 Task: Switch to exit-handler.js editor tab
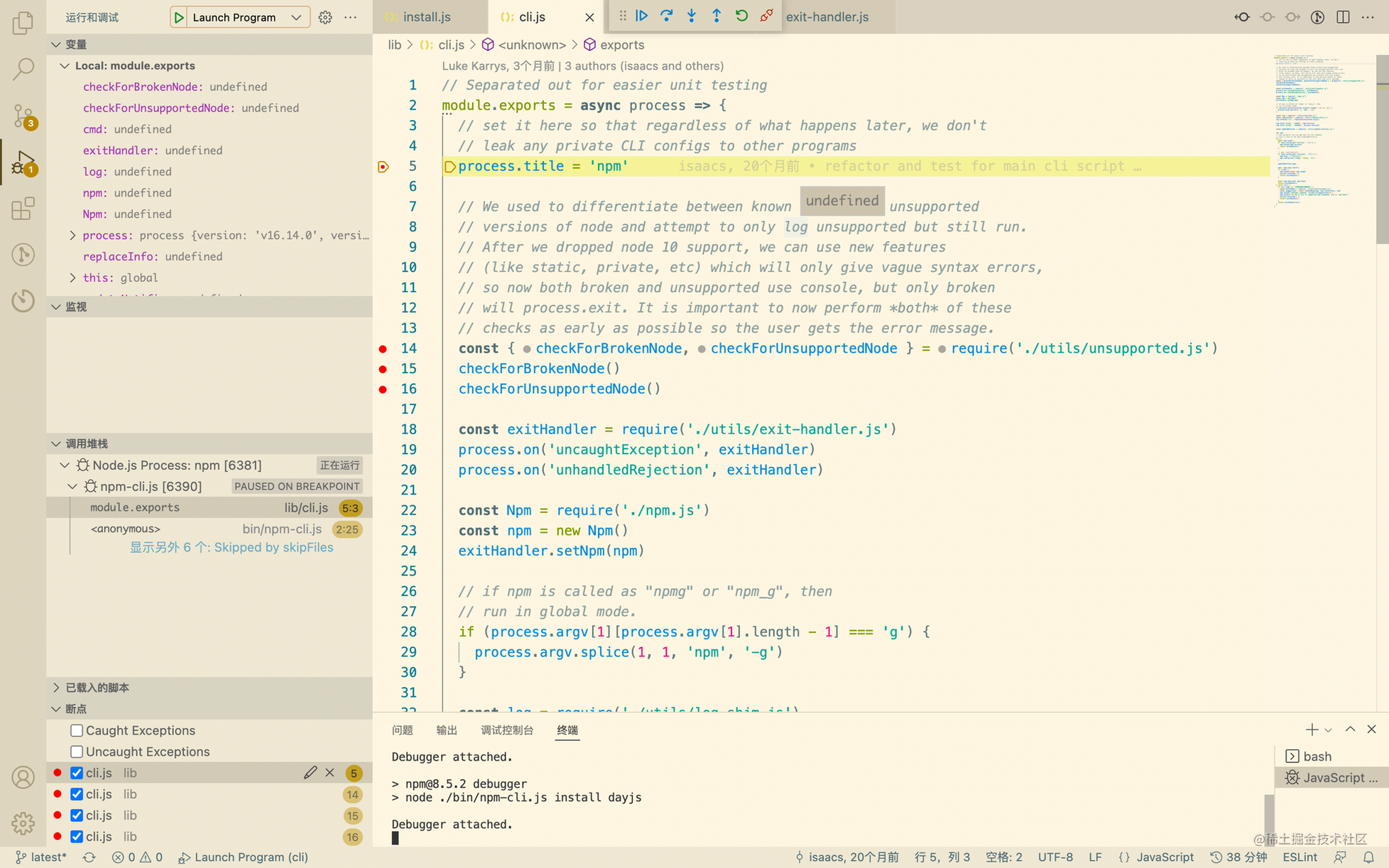click(x=827, y=17)
